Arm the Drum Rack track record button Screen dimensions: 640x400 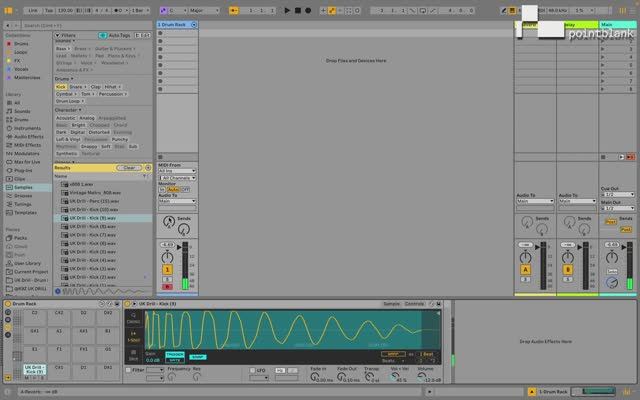[167, 287]
